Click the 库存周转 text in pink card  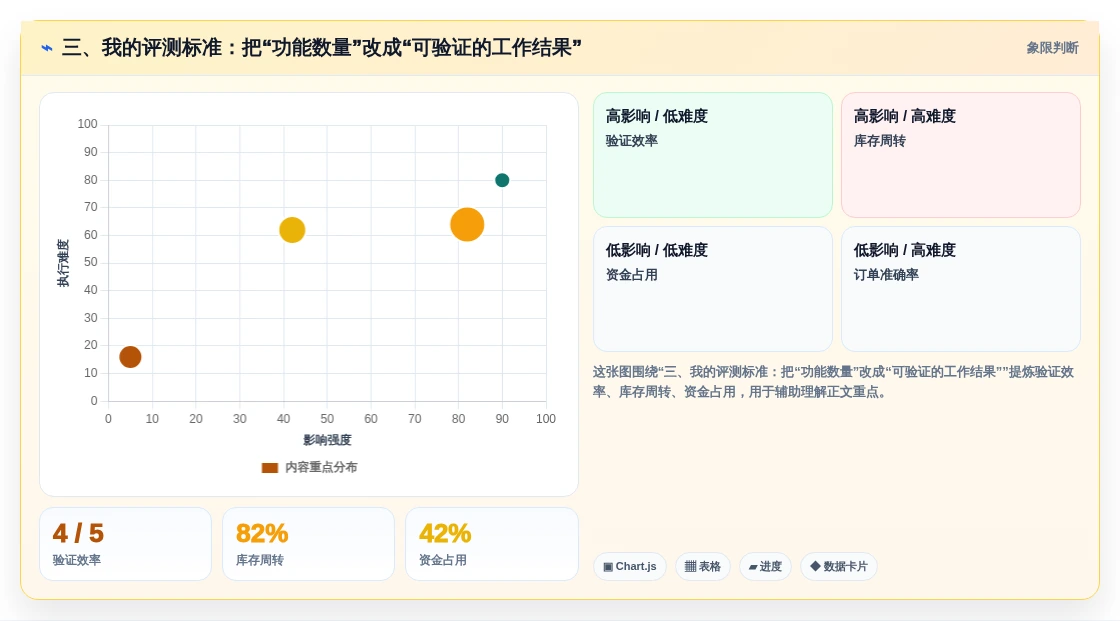(x=879, y=141)
